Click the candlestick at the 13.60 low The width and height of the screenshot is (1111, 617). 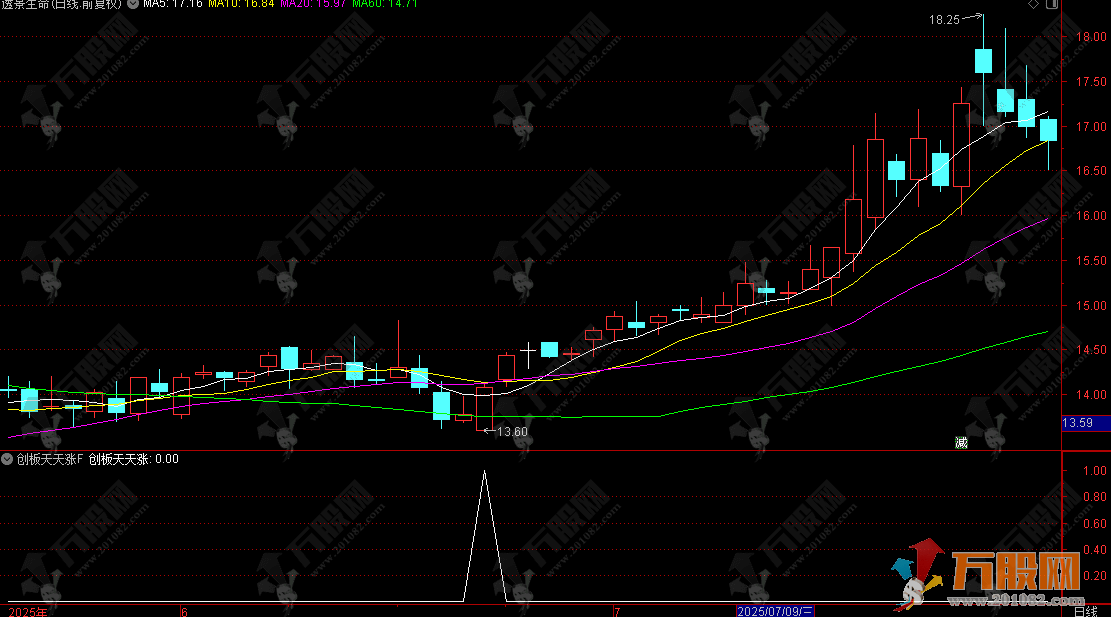(x=485, y=409)
